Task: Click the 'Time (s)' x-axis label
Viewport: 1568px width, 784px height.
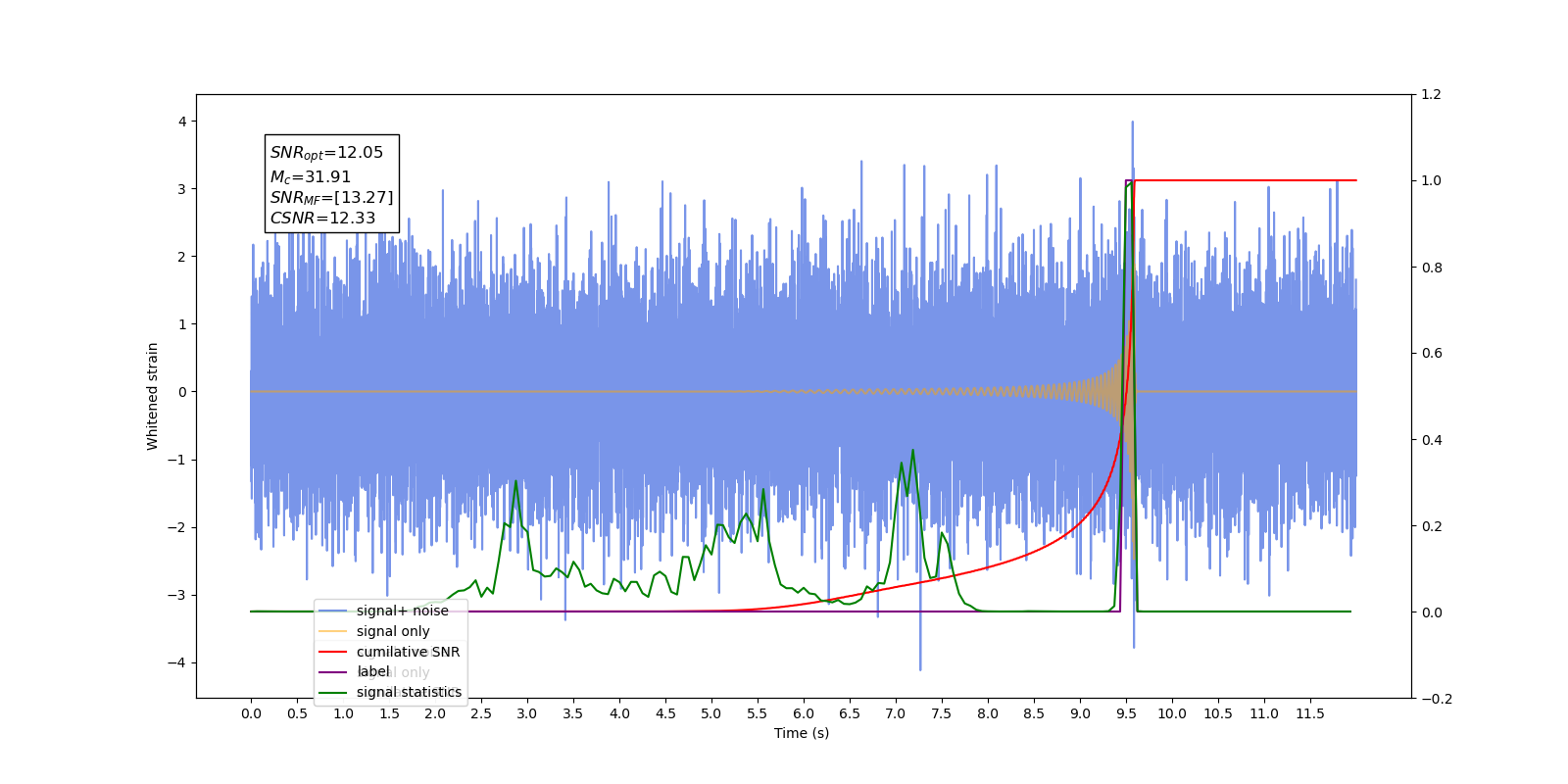Action: coord(802,733)
